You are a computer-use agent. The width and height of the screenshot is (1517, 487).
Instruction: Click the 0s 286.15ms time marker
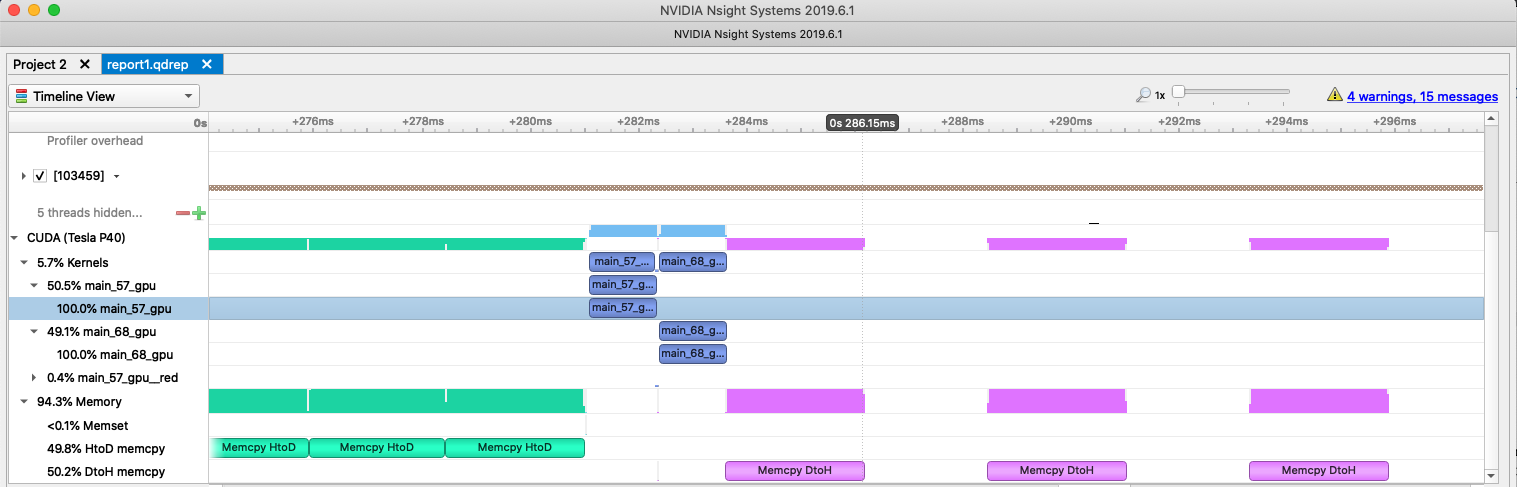click(x=862, y=122)
